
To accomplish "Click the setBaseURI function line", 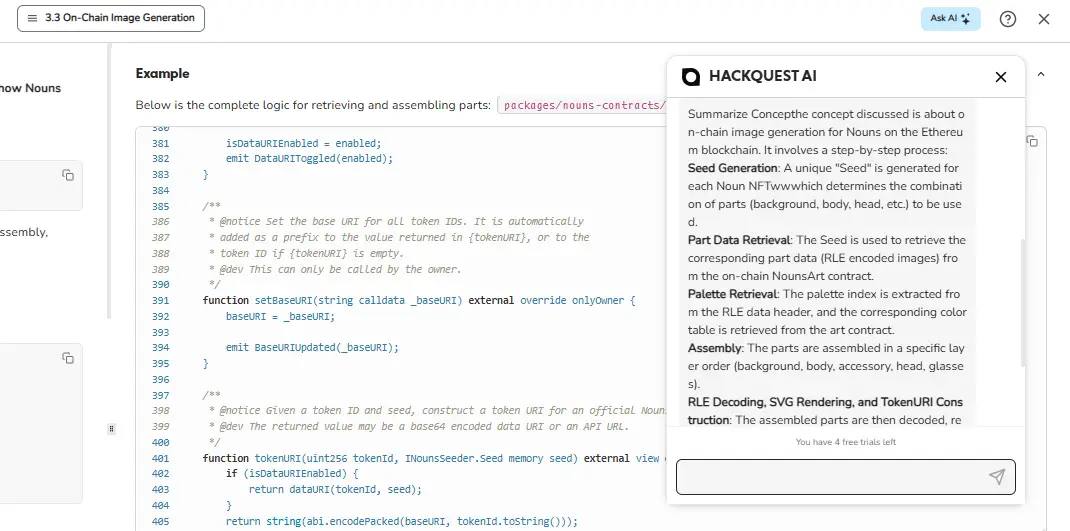I will (418, 300).
